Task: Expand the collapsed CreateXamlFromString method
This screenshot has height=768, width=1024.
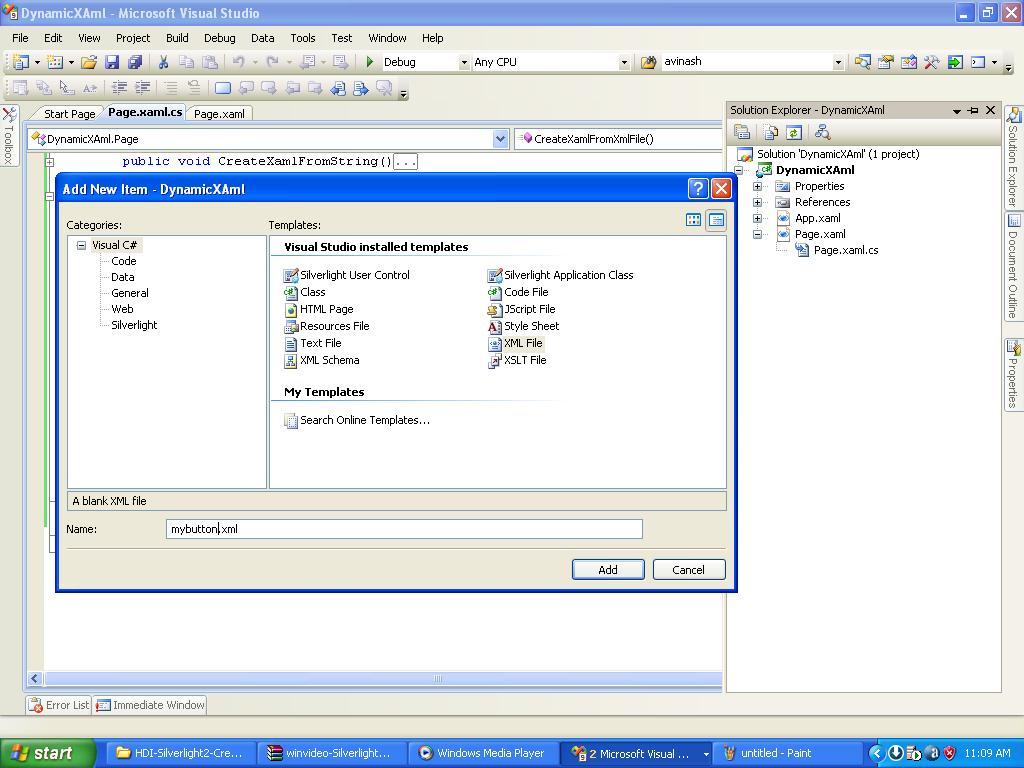Action: tap(50, 162)
